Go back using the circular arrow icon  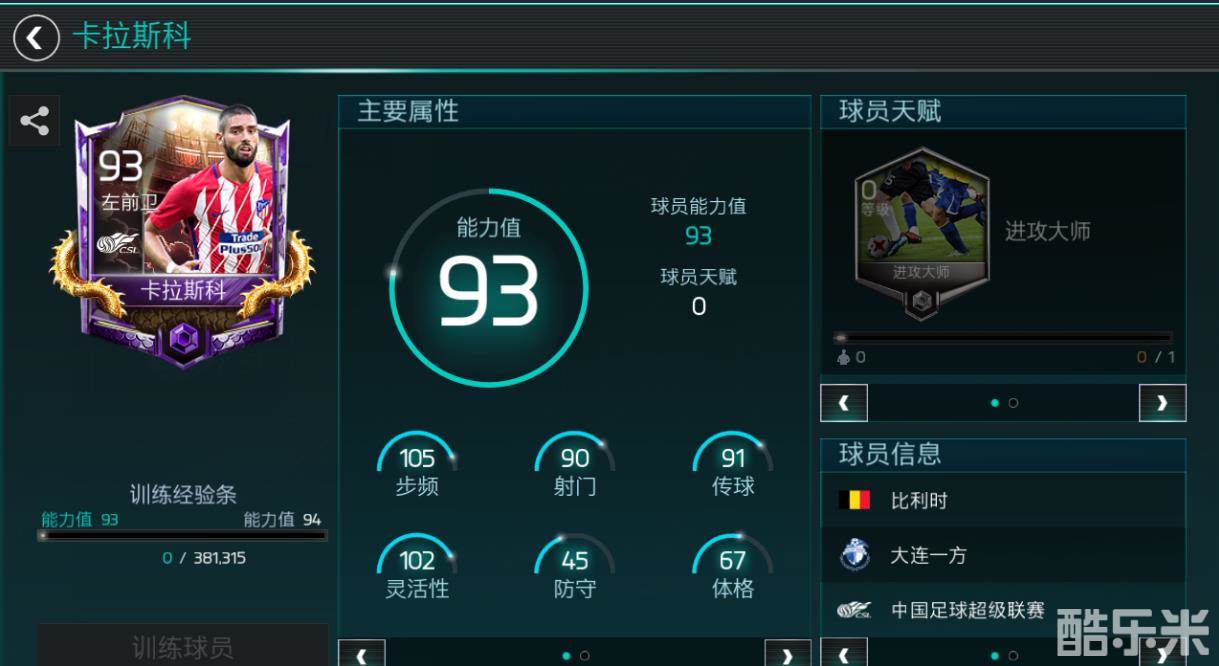click(36, 38)
